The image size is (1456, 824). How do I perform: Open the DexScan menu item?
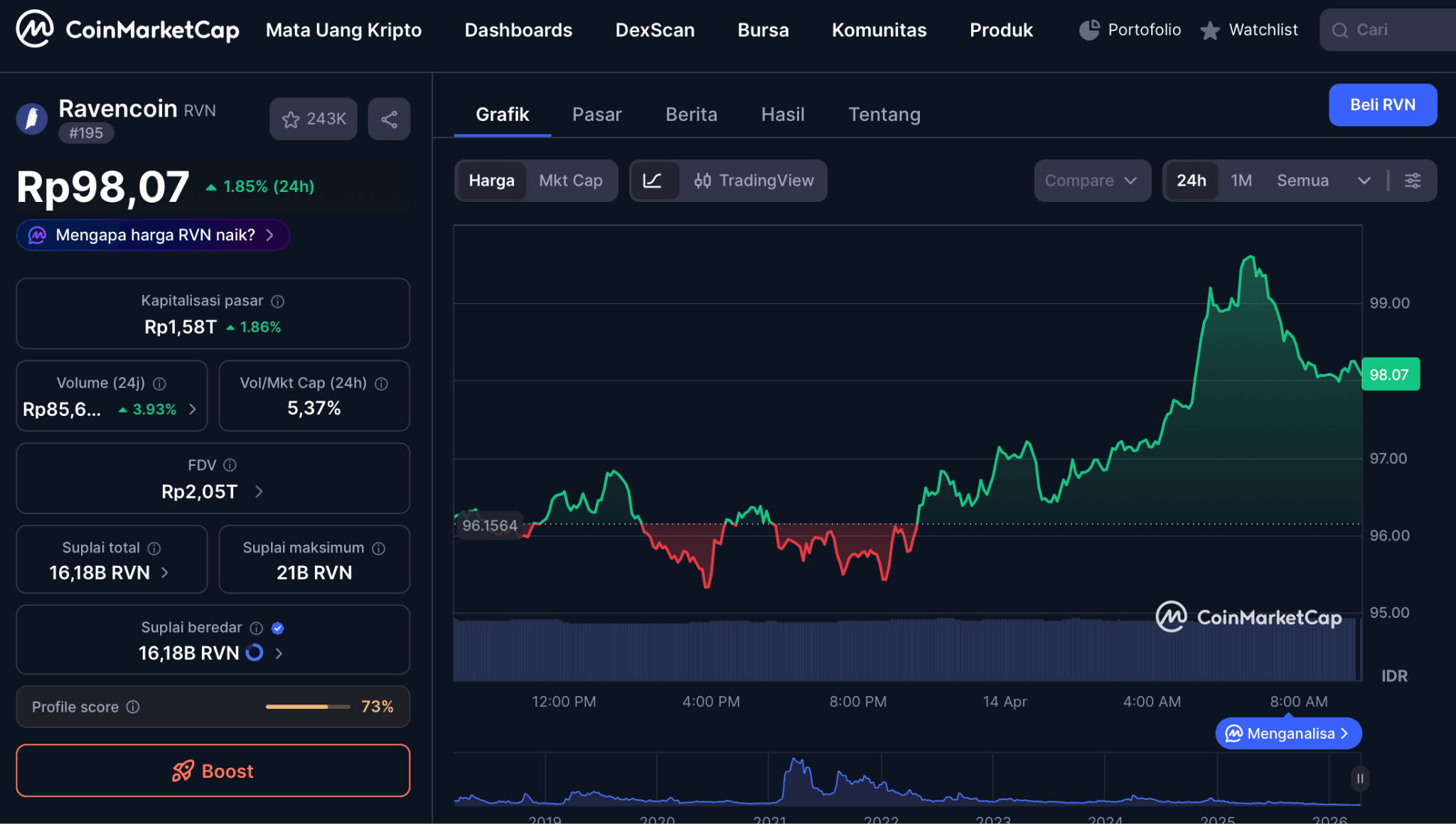(x=655, y=30)
